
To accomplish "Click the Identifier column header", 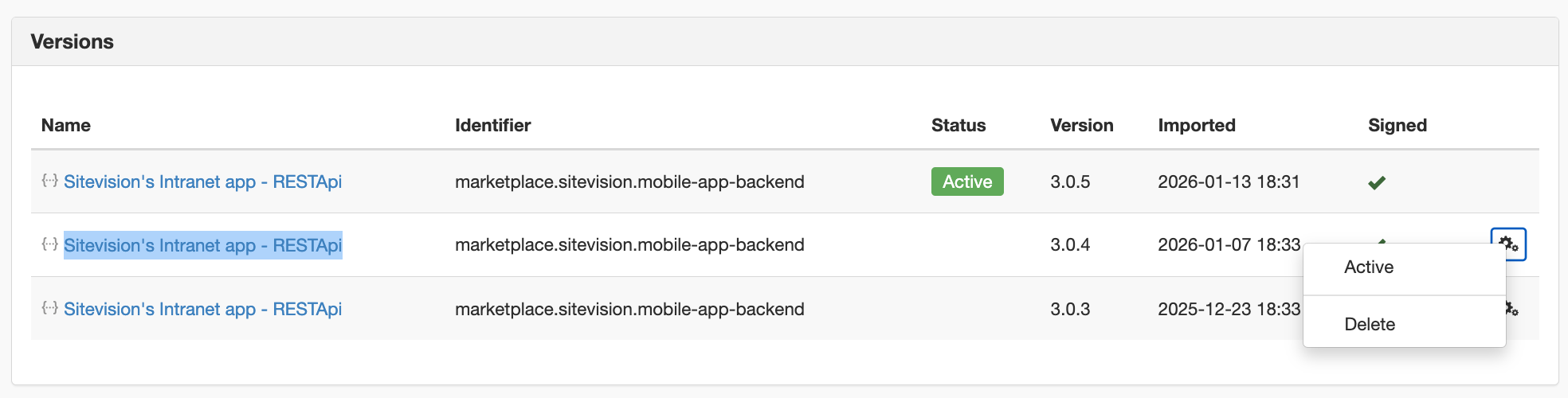I will 492,125.
